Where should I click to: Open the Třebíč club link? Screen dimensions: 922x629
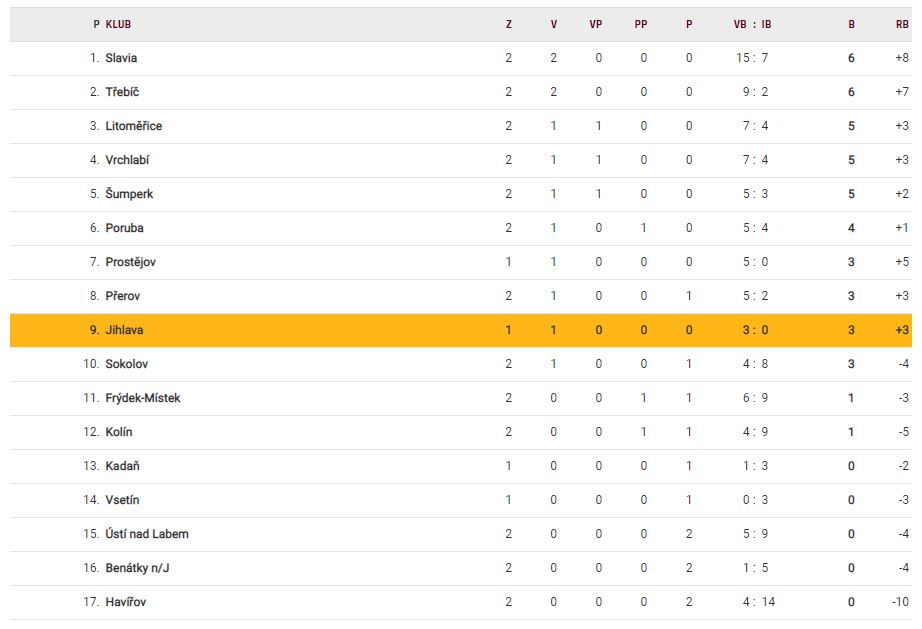tap(122, 92)
